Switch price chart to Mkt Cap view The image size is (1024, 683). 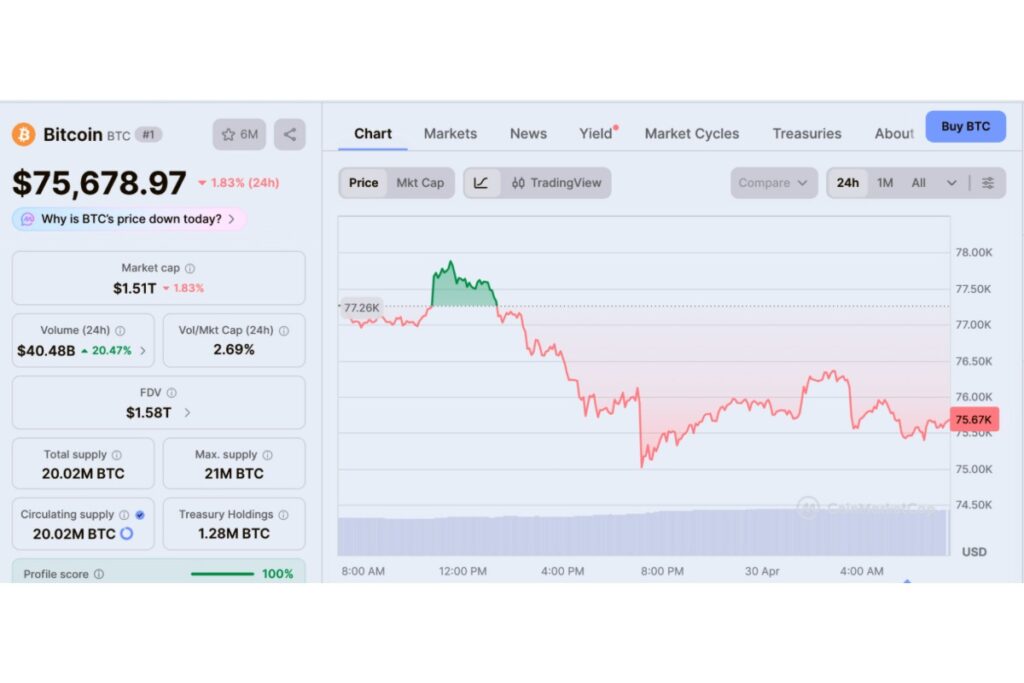(x=420, y=182)
